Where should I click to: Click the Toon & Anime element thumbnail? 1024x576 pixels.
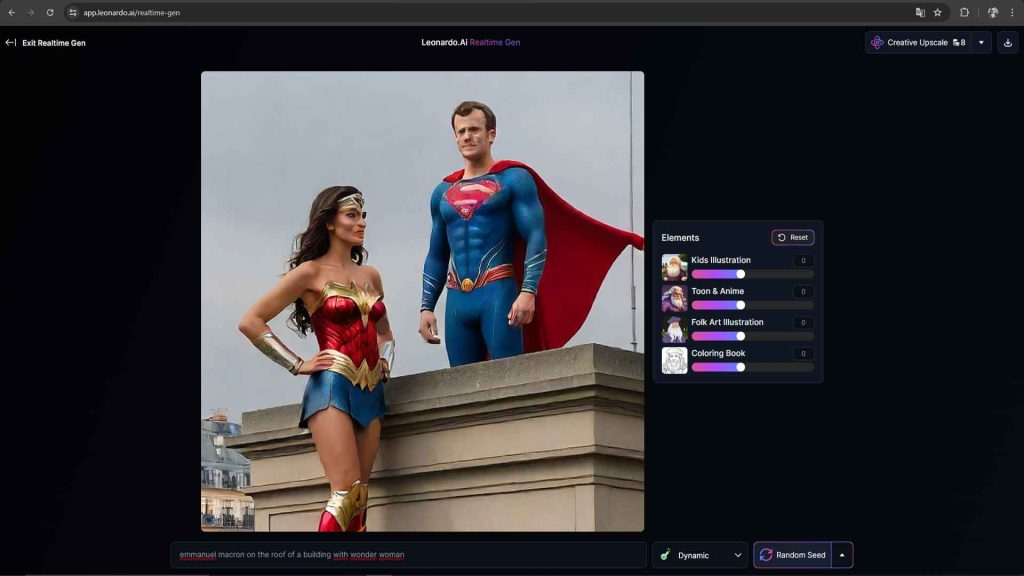pyautogui.click(x=674, y=298)
